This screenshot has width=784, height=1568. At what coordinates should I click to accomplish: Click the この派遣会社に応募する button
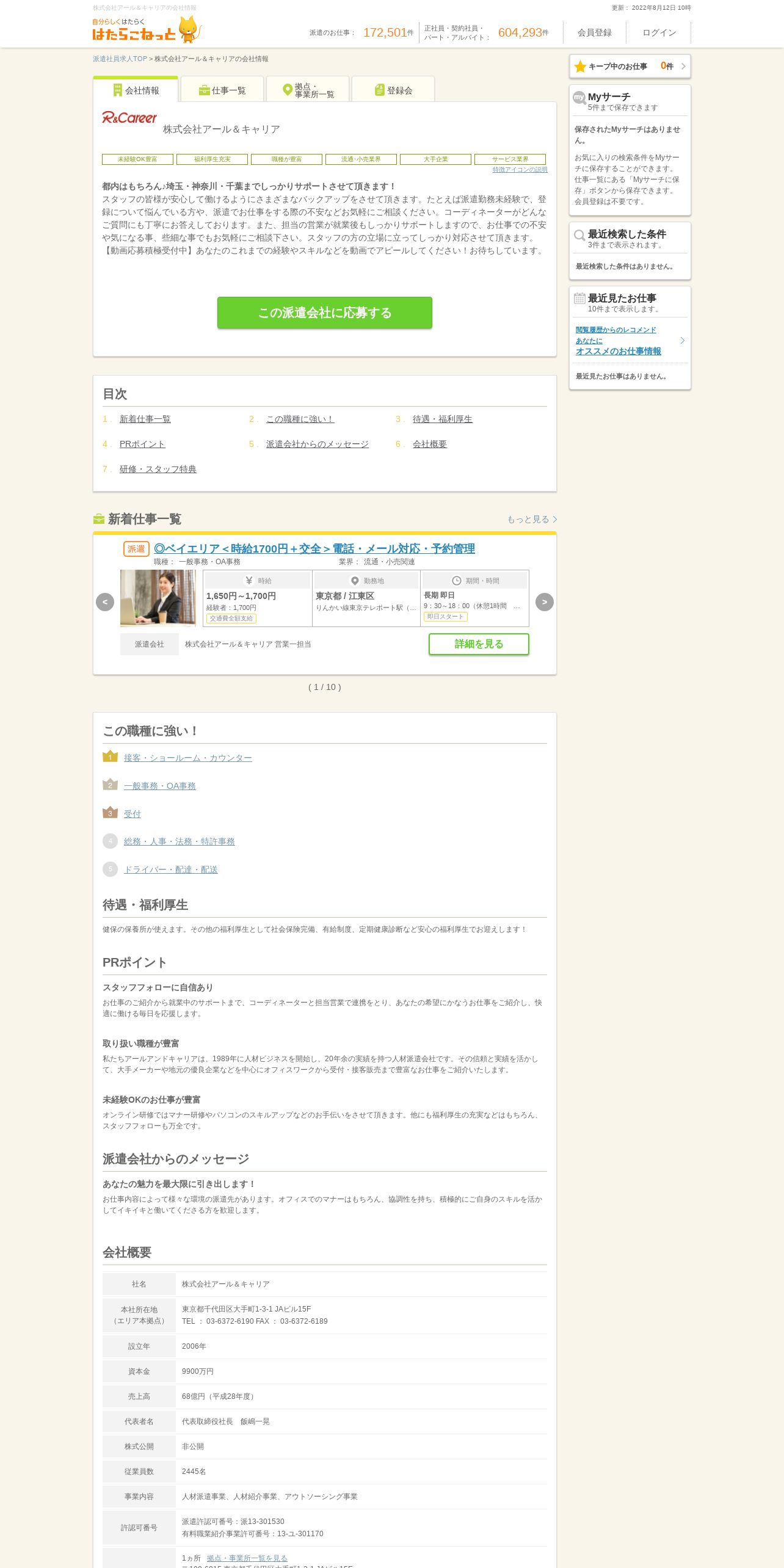(325, 313)
